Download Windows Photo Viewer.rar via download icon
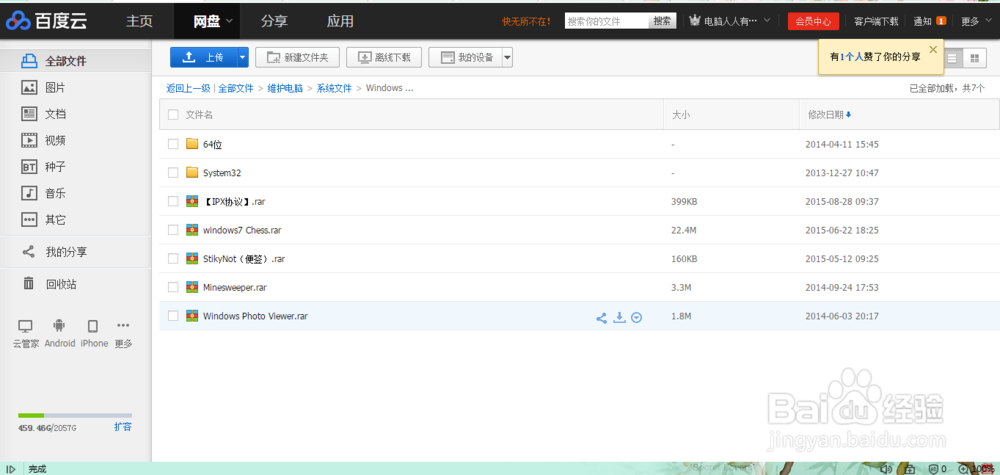The image size is (1000, 475). (x=619, y=318)
